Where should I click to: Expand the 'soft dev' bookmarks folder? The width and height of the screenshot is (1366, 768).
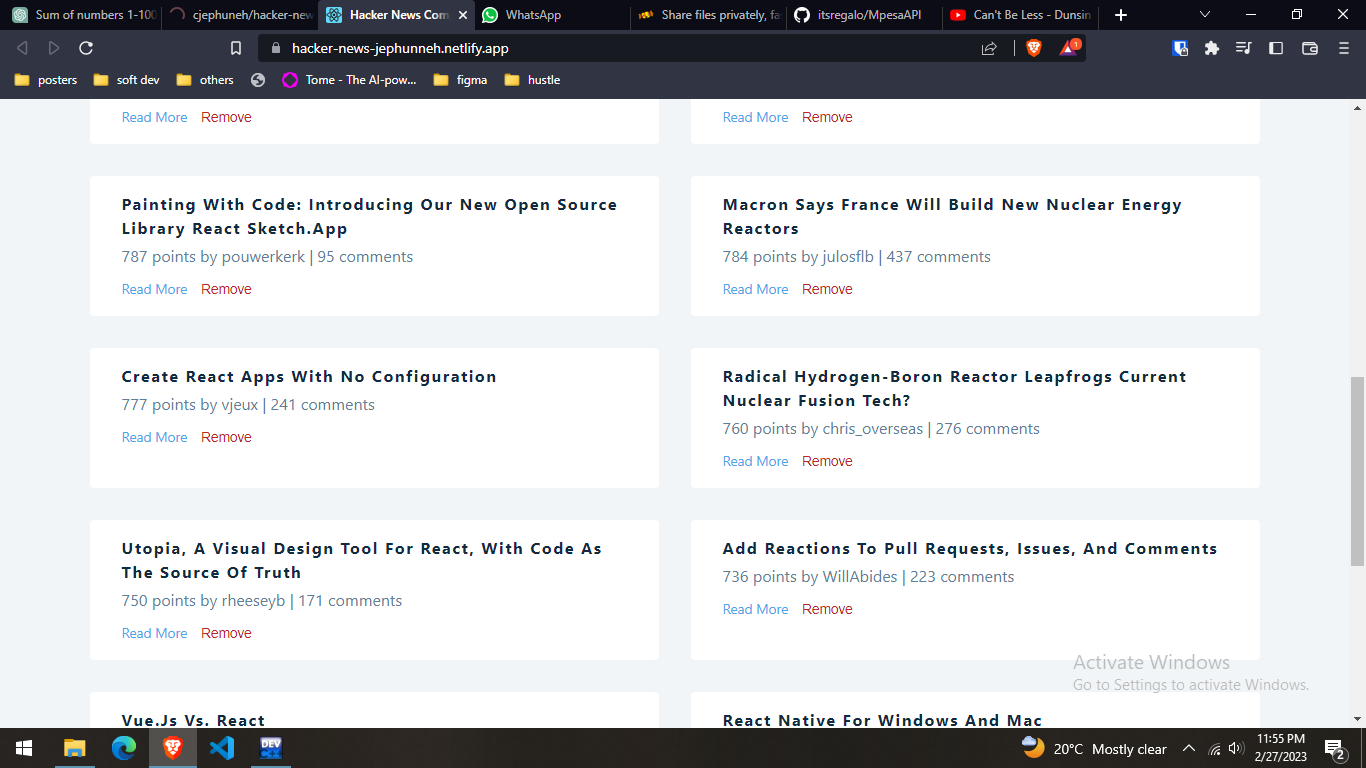coord(125,80)
